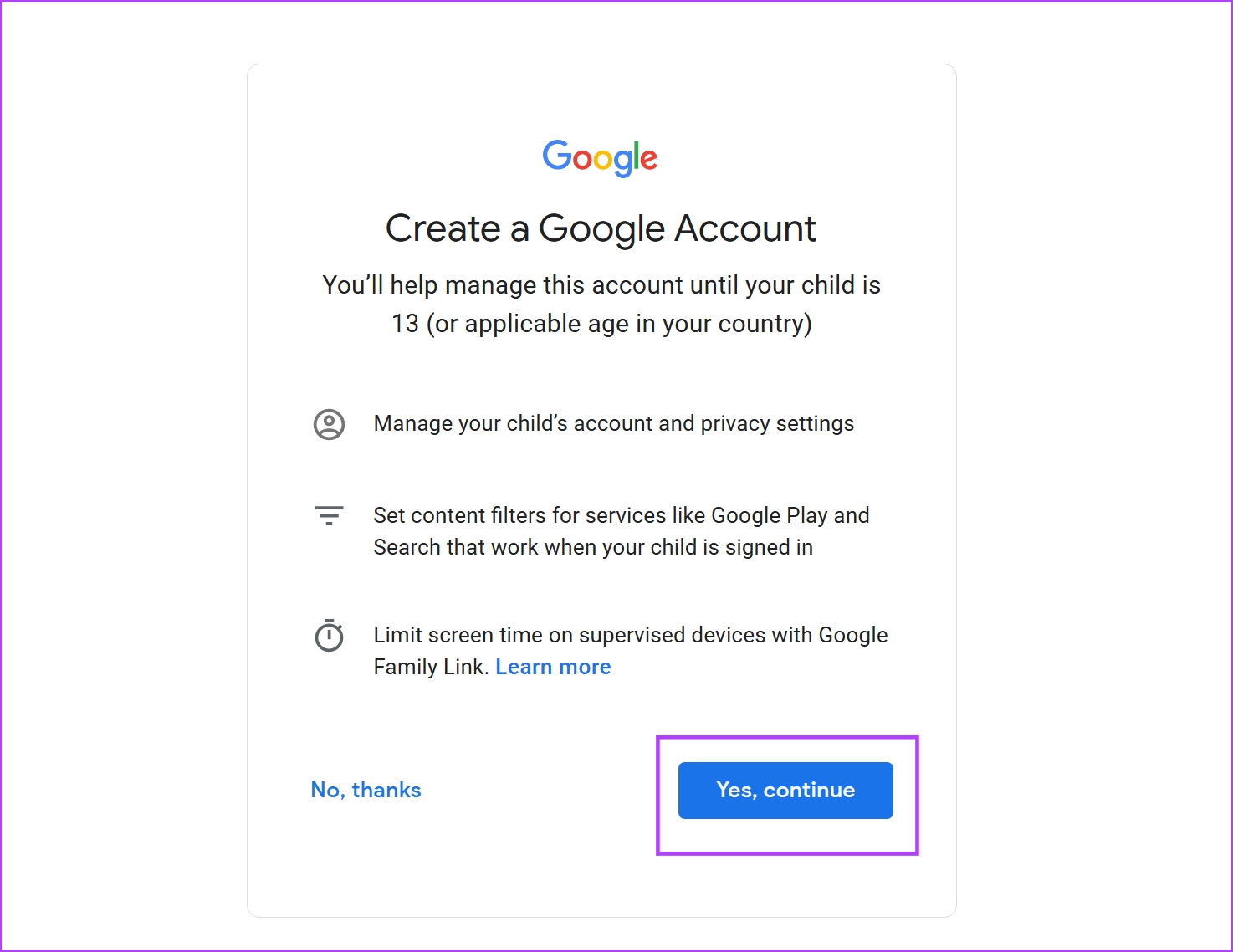The width and height of the screenshot is (1233, 952).
Task: Click the "You'll help manage this account" subtitle
Action: coord(601,304)
